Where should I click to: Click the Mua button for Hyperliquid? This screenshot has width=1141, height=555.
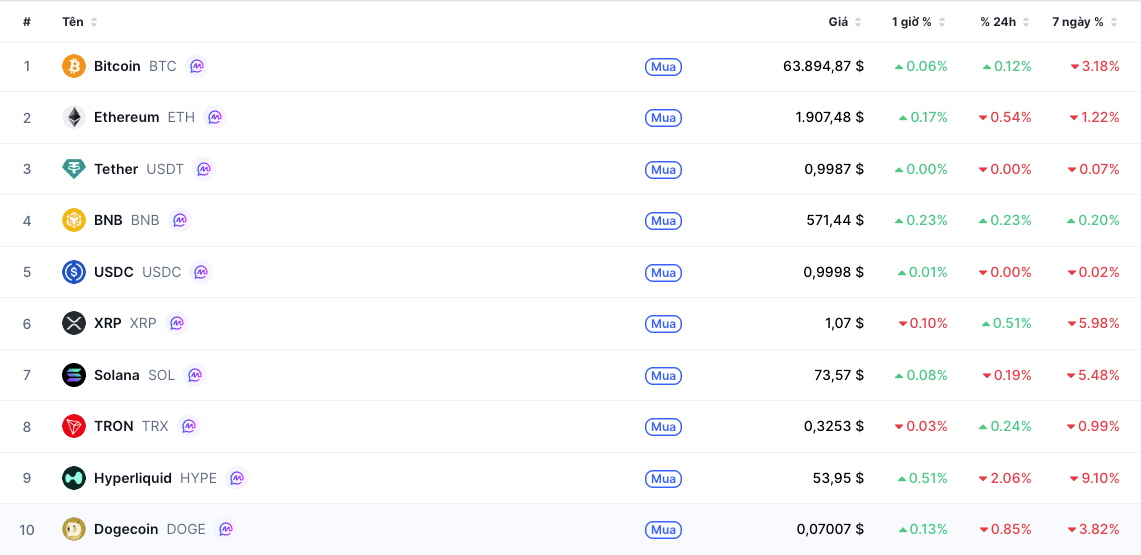coord(663,479)
